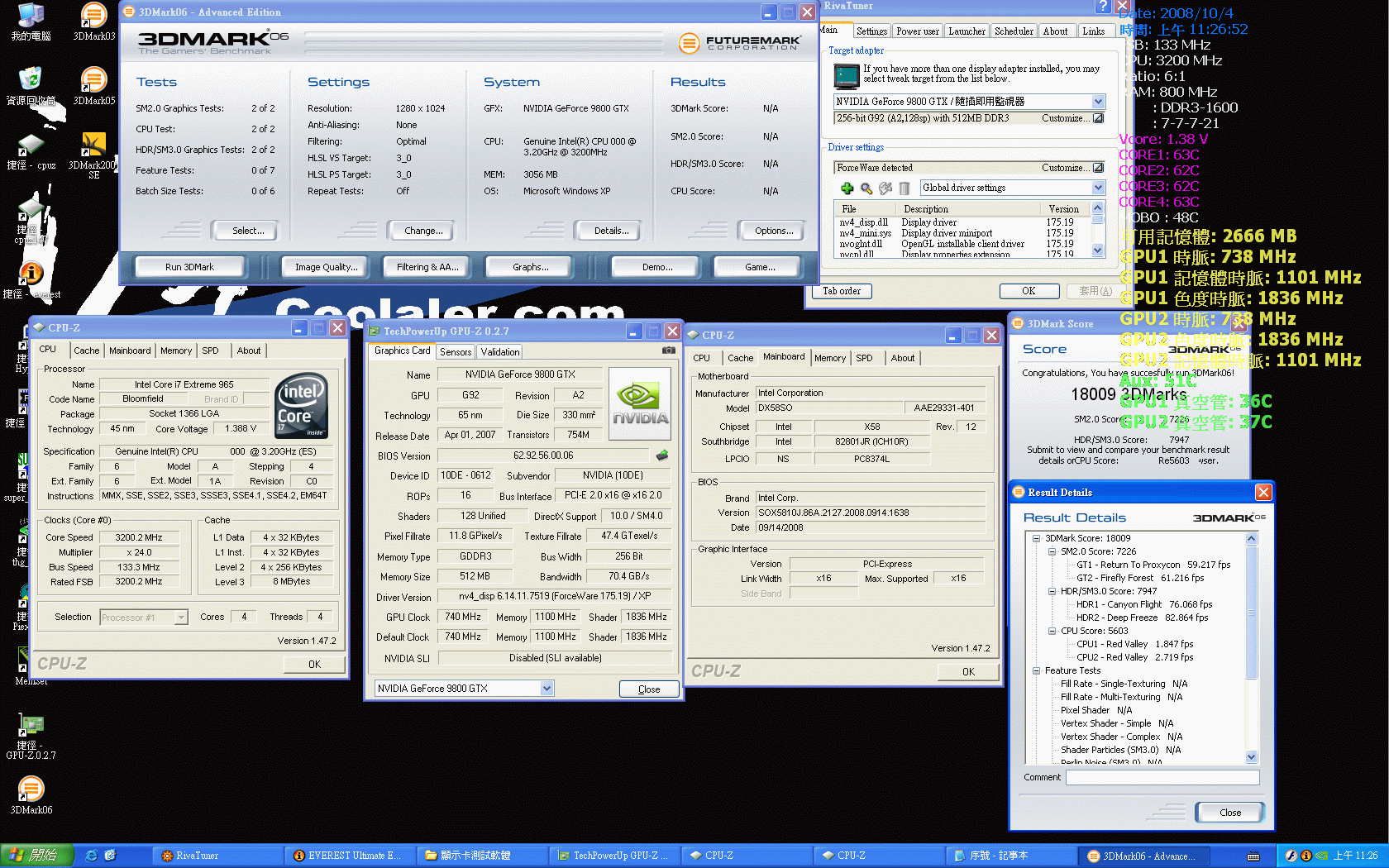The image size is (1389, 868).
Task: Open the everest desktop shortcut
Action: pos(31,279)
